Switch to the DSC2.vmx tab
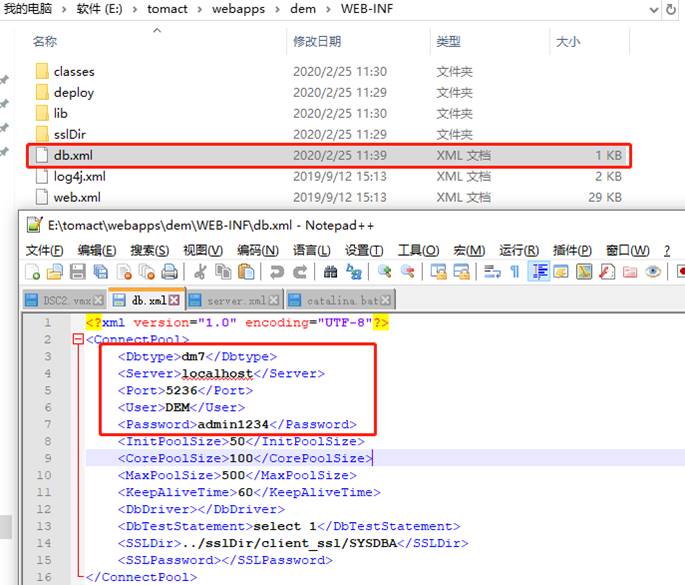 [64, 300]
